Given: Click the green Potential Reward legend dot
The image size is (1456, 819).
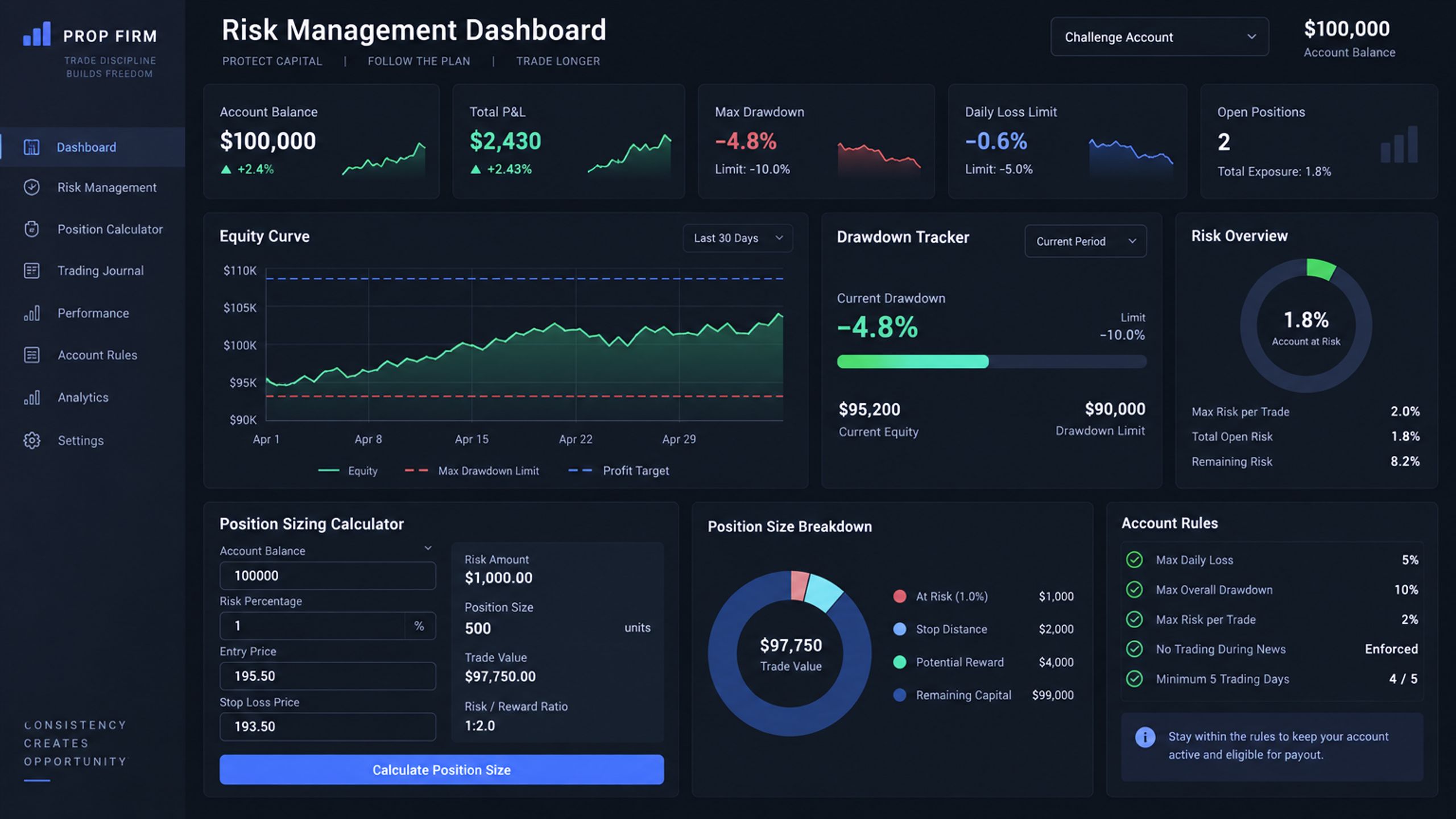Looking at the screenshot, I should pyautogui.click(x=900, y=662).
